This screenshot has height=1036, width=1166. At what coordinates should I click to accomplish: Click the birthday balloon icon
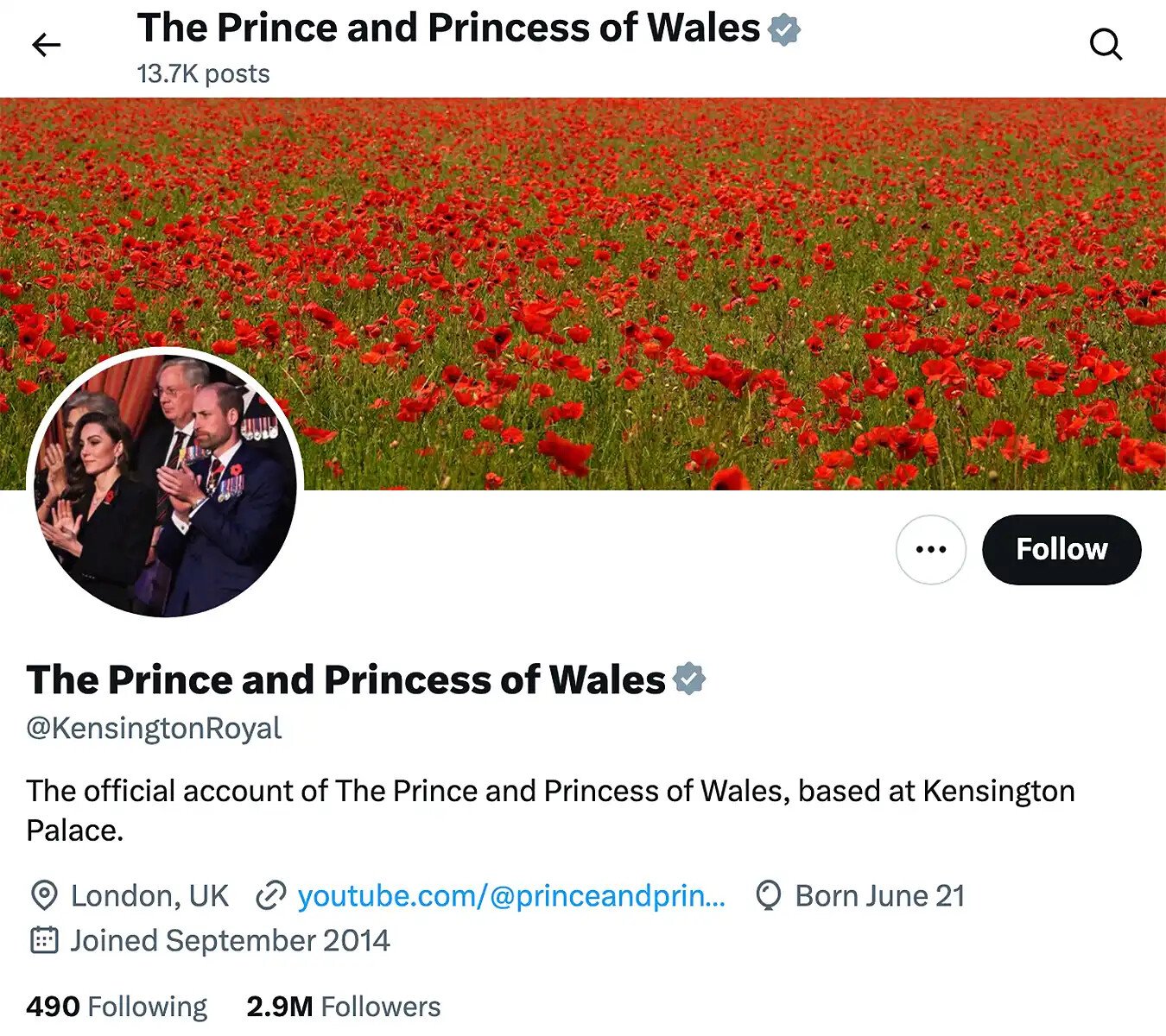(768, 896)
